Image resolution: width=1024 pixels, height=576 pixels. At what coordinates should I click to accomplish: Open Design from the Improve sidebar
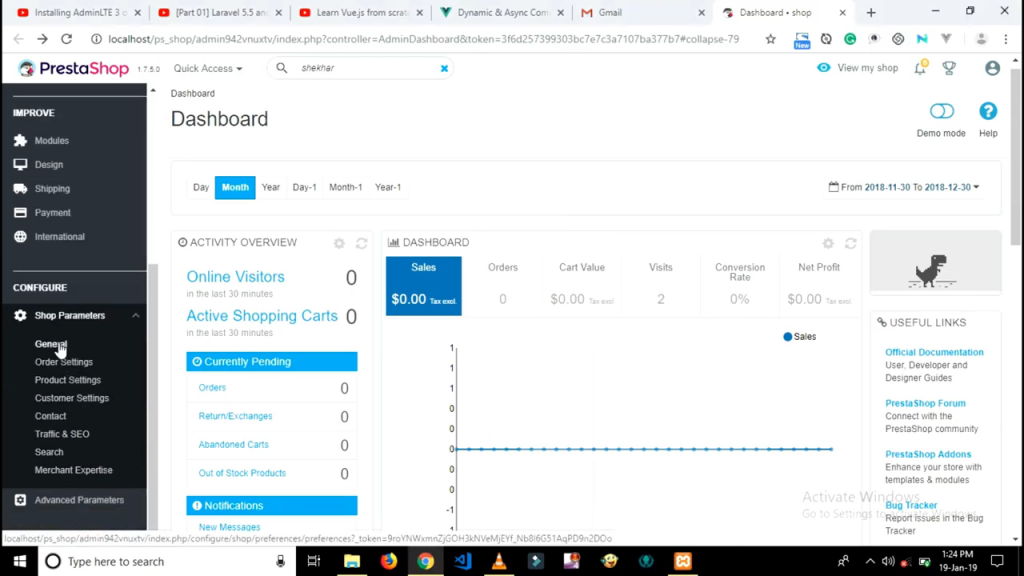tap(22, 164)
